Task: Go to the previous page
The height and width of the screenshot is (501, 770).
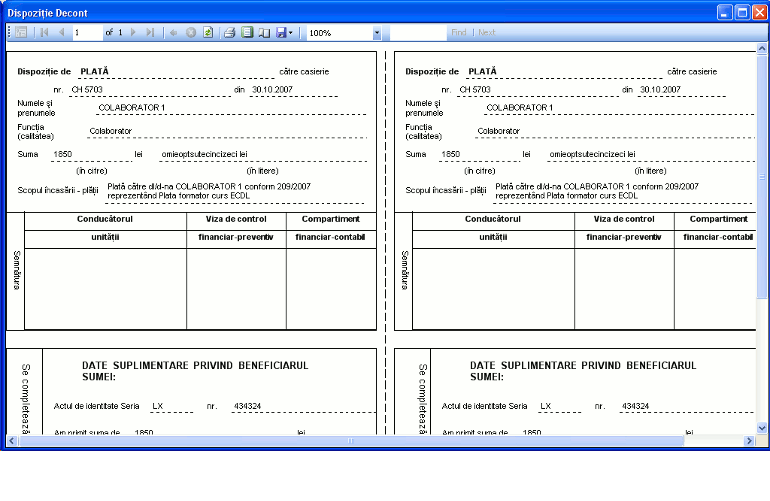Action: (x=61, y=32)
